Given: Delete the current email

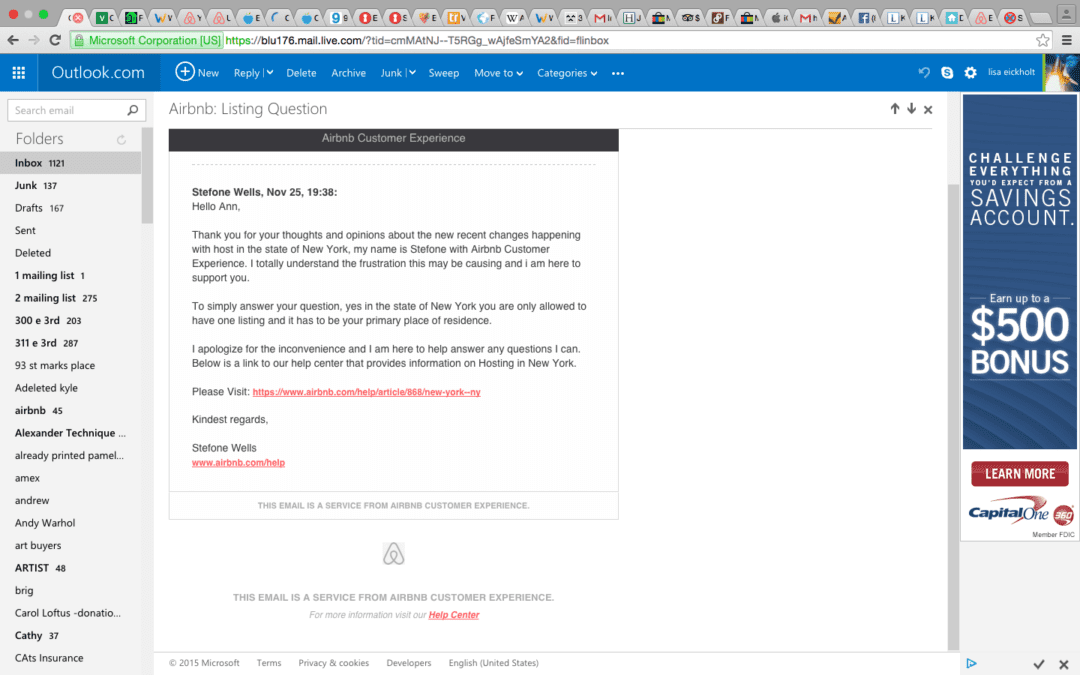Looking at the screenshot, I should (301, 73).
